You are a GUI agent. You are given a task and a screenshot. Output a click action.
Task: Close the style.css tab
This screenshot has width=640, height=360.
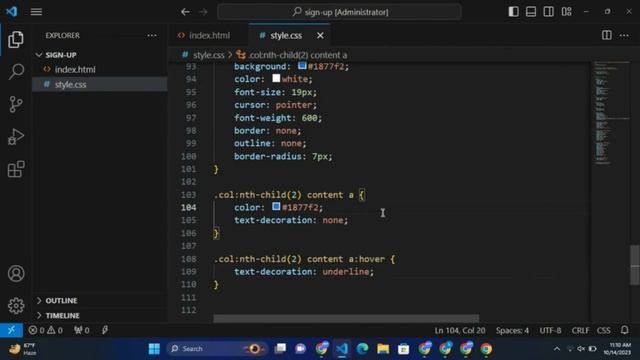point(320,36)
